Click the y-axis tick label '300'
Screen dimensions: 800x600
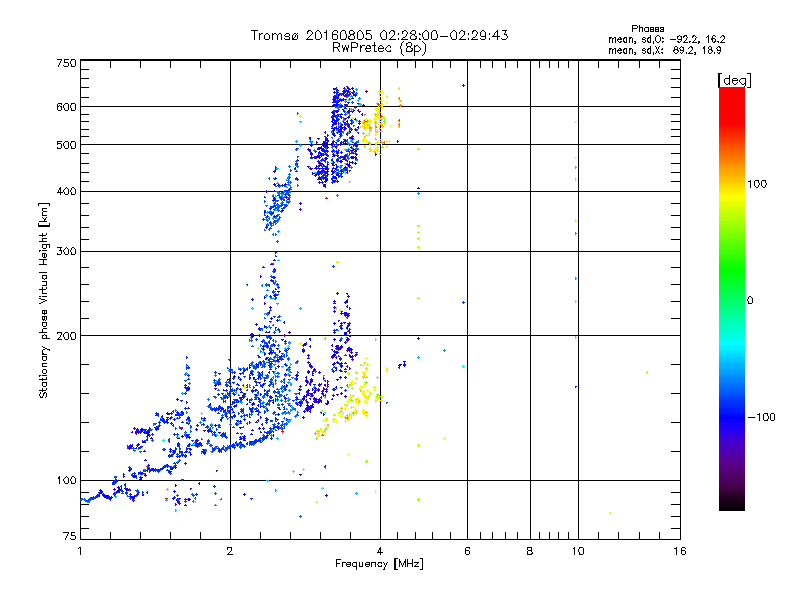click(x=66, y=251)
